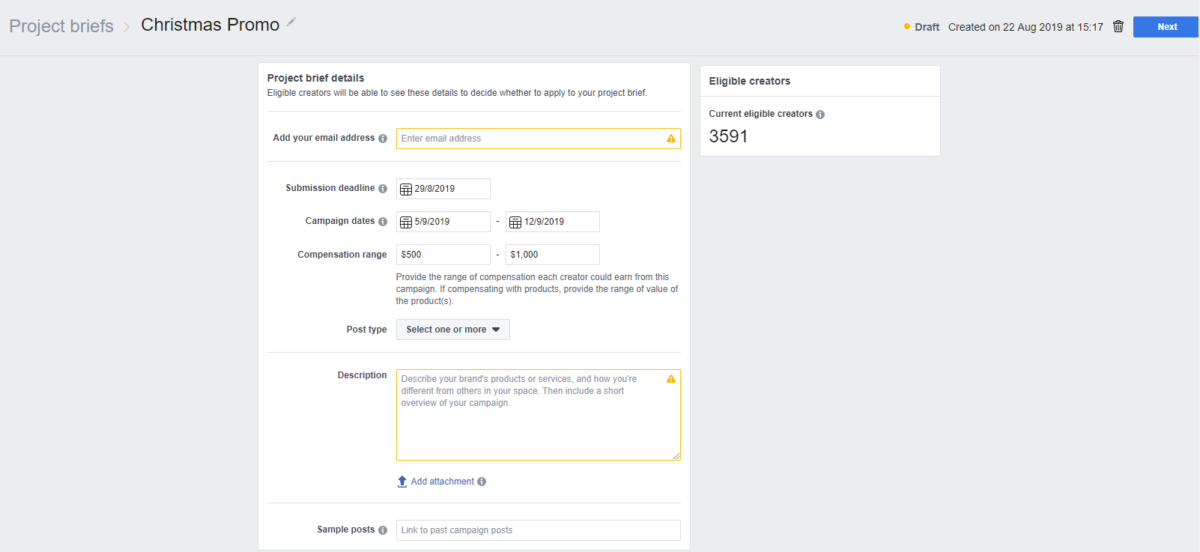Click the $500 minimum compensation field
Viewport: 1200px width, 552px height.
pos(443,255)
